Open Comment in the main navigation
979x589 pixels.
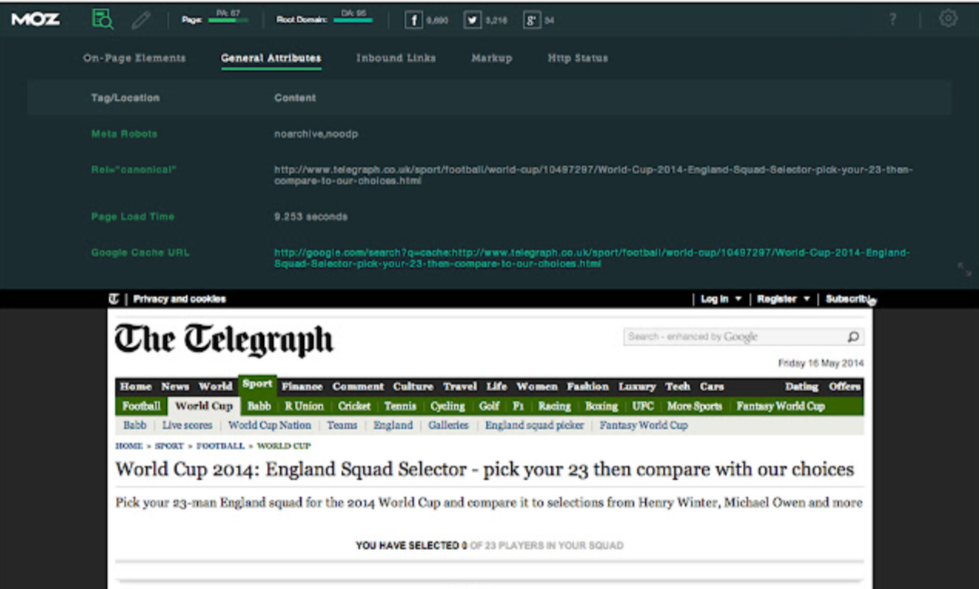[x=358, y=386]
